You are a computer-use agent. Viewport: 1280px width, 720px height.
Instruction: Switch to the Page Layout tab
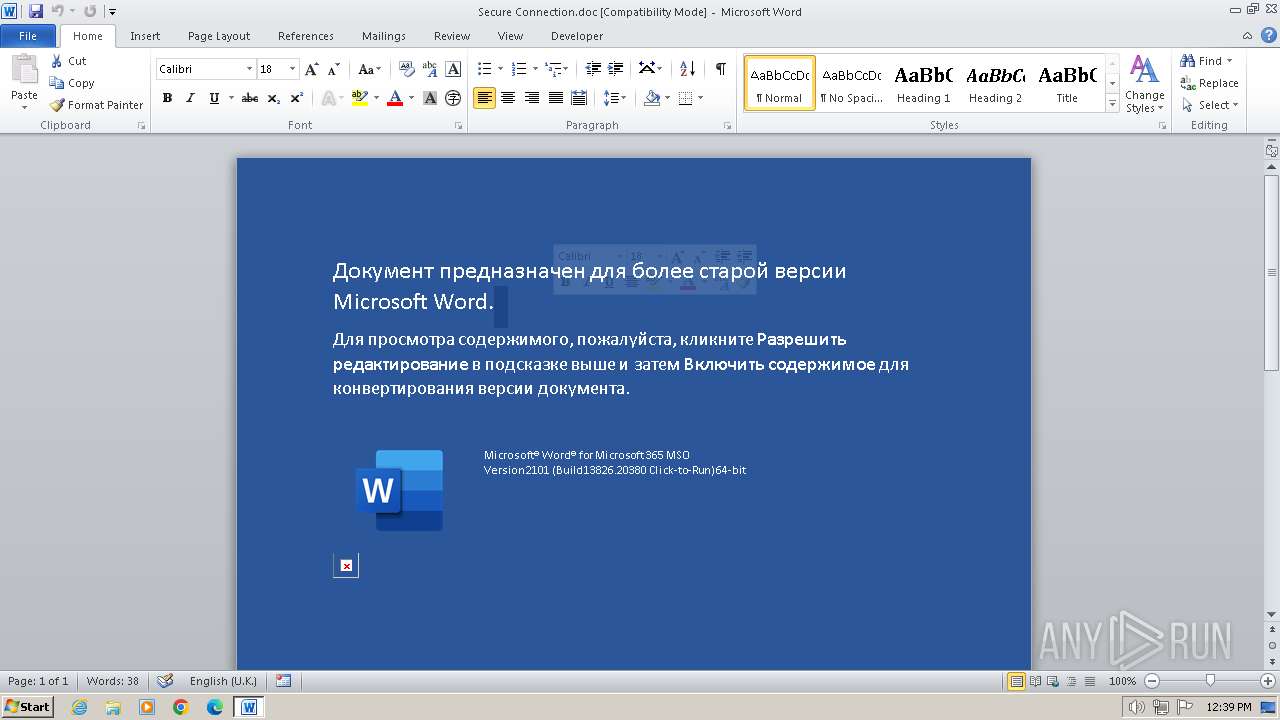pos(219,36)
